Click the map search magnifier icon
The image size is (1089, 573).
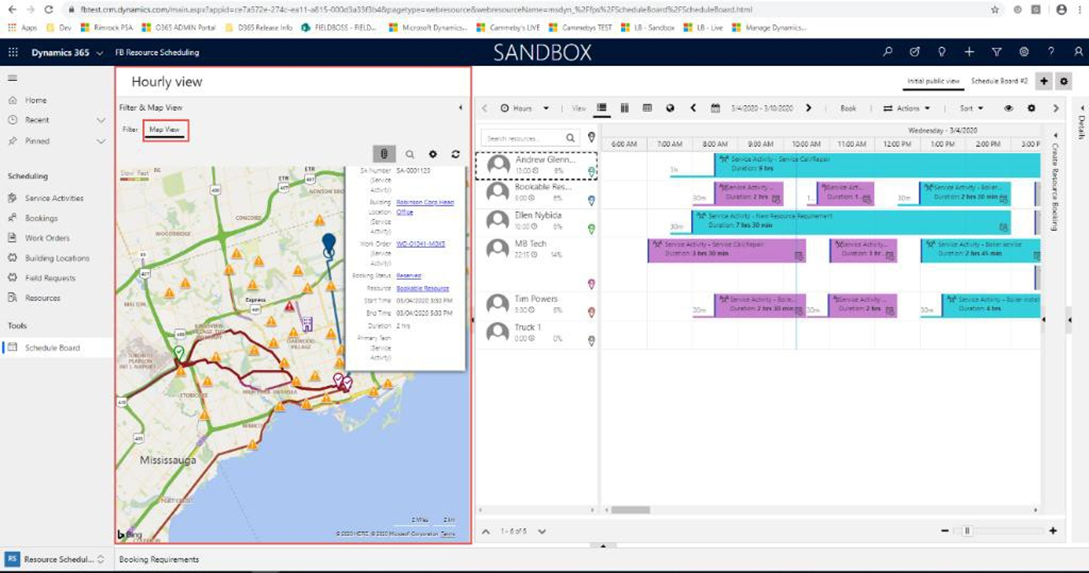[410, 154]
